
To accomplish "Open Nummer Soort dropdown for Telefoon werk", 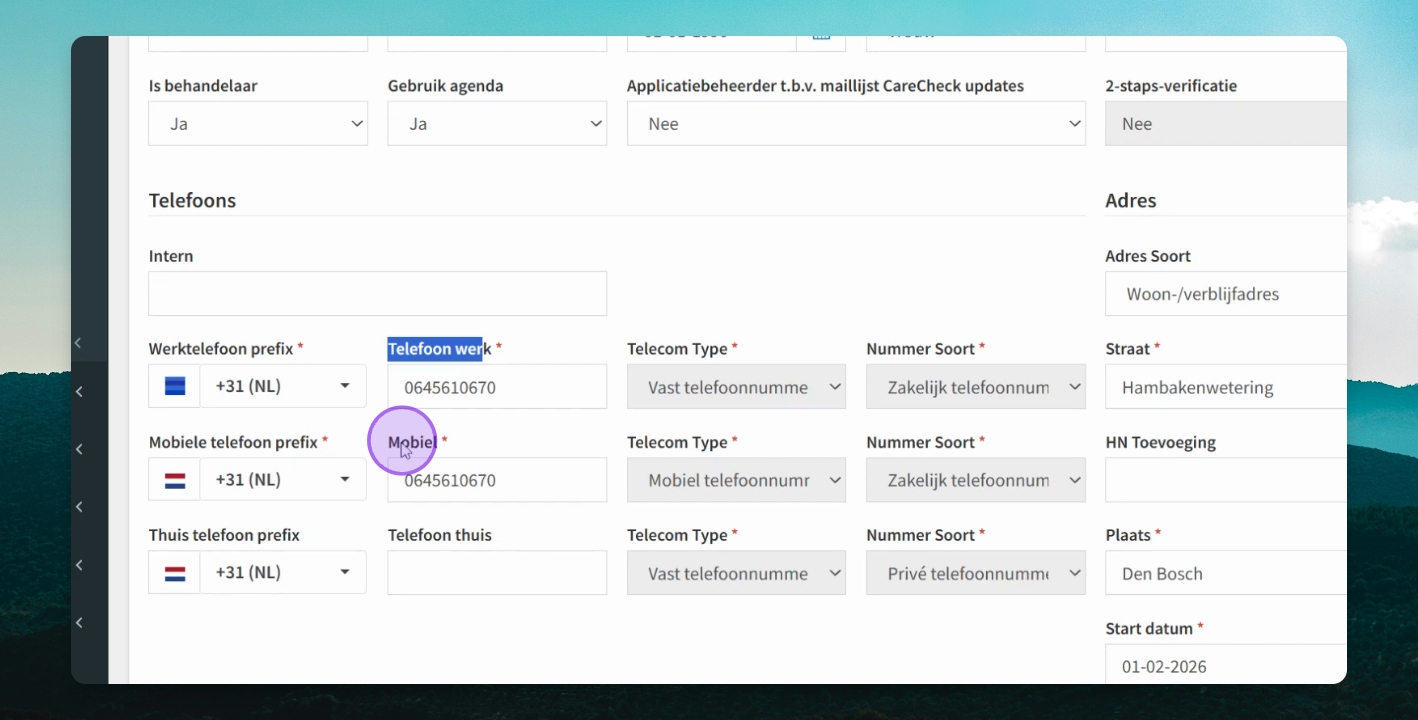I will tap(976, 387).
